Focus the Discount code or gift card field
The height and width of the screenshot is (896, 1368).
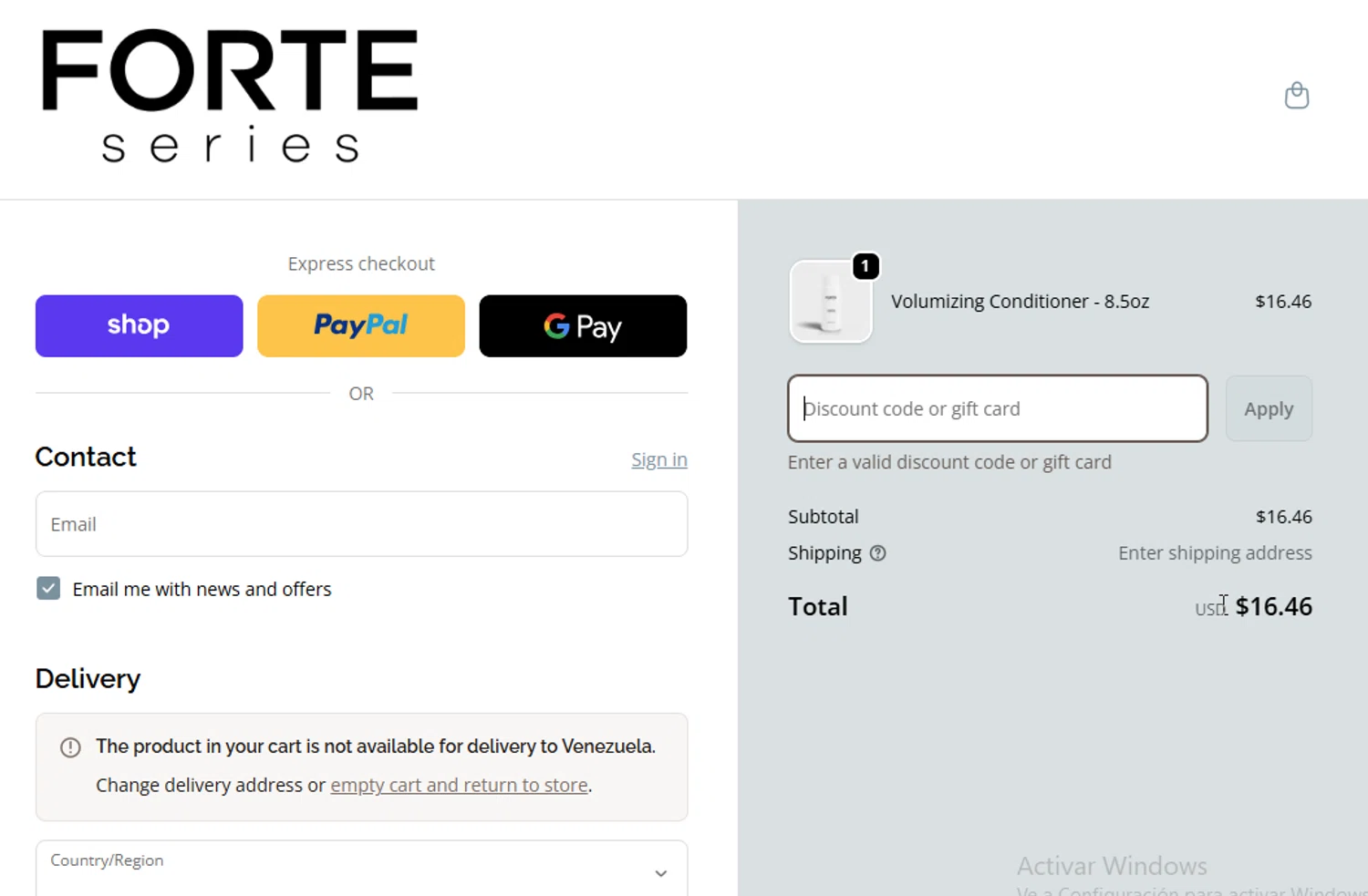(998, 408)
